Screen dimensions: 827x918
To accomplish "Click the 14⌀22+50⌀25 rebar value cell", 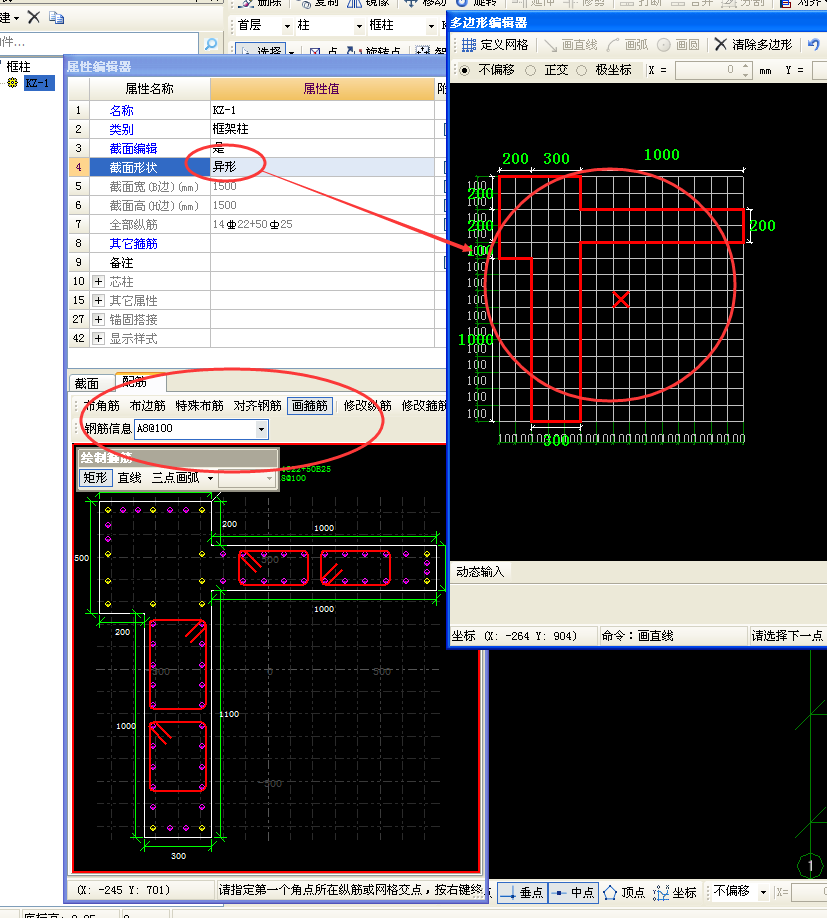I will click(322, 224).
